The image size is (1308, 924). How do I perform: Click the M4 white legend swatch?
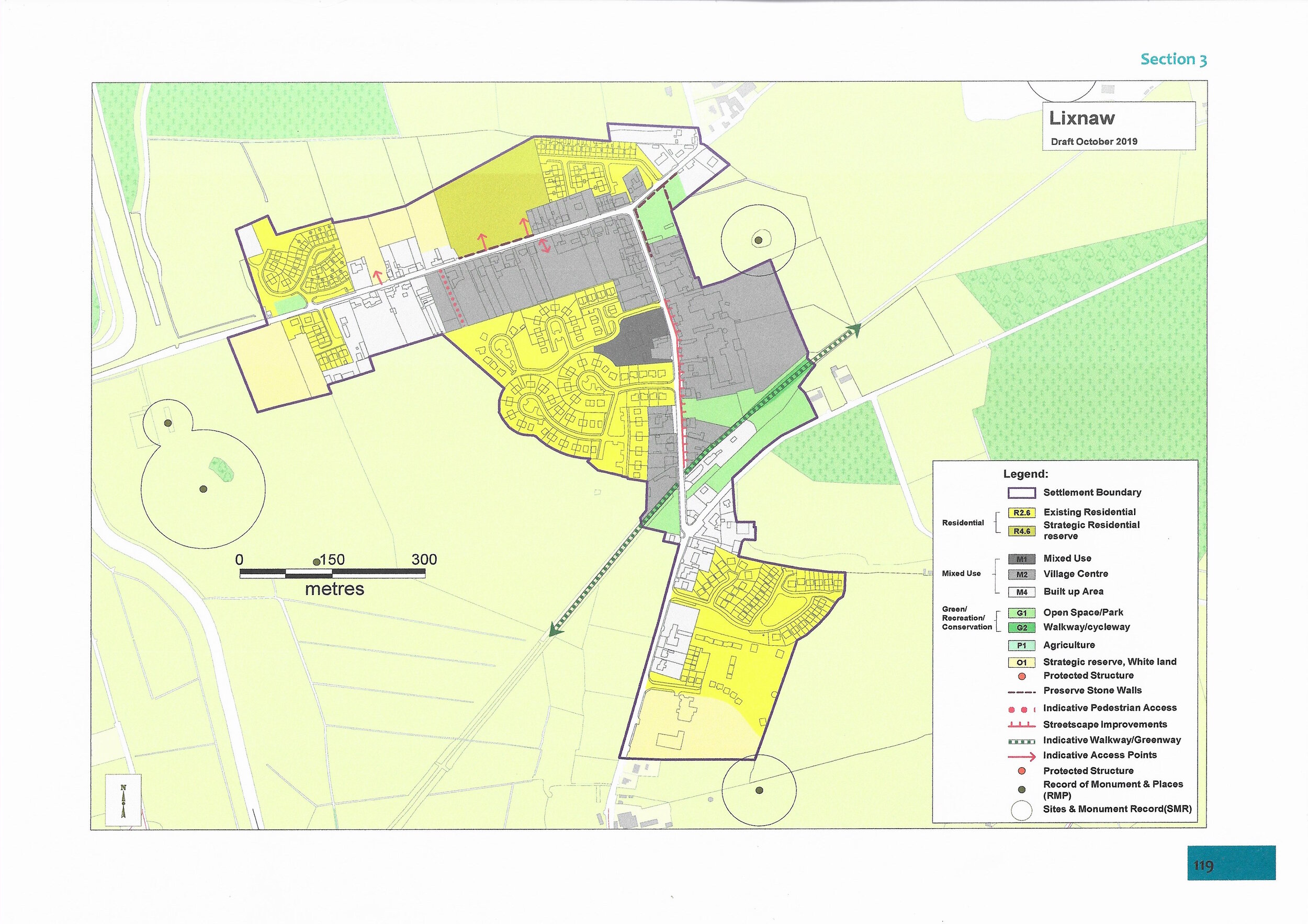[x=1021, y=592]
